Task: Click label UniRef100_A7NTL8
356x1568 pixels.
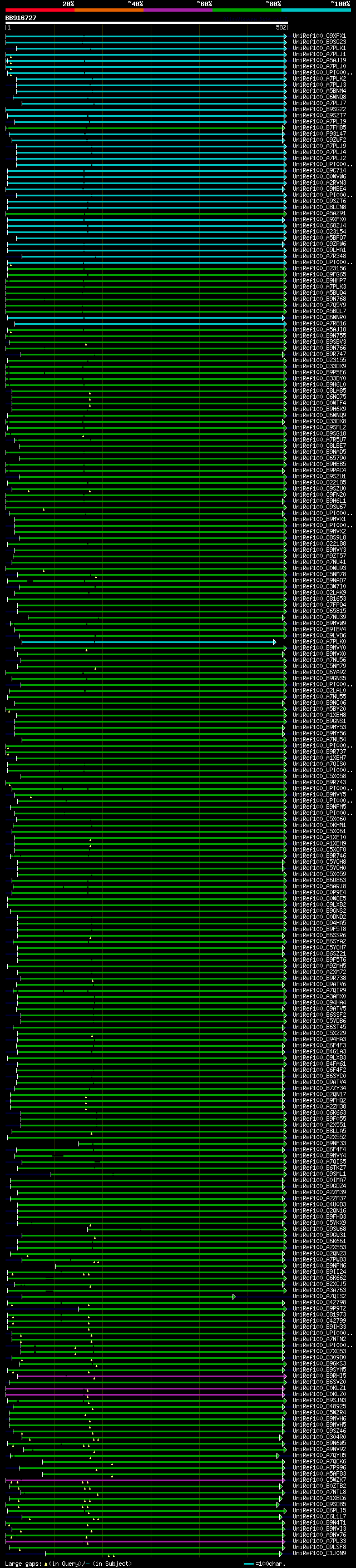Action: pos(319,1492)
